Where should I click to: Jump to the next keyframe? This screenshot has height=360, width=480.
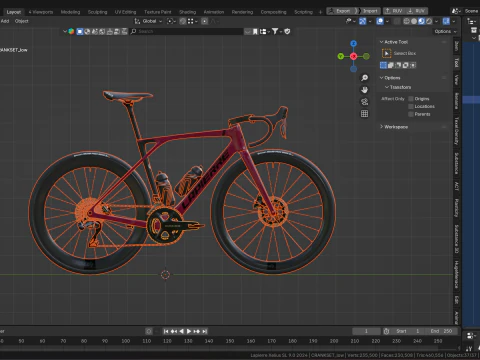click(x=197, y=331)
